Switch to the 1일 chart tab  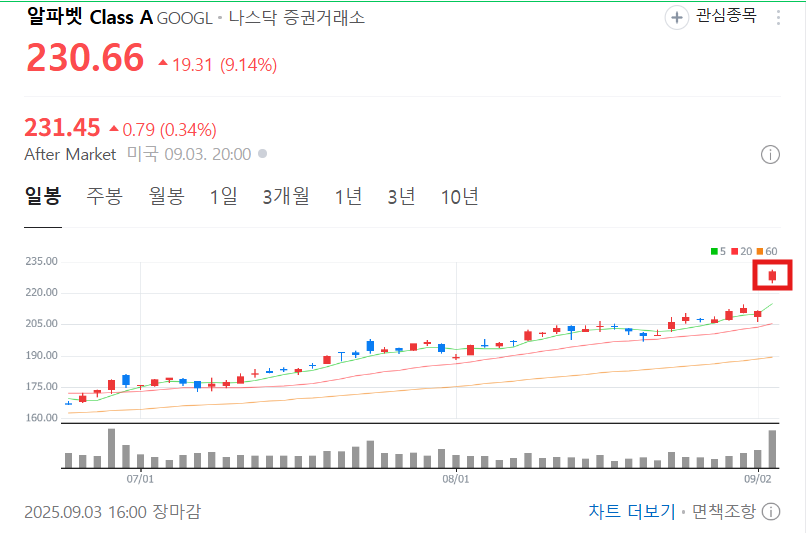click(x=224, y=196)
